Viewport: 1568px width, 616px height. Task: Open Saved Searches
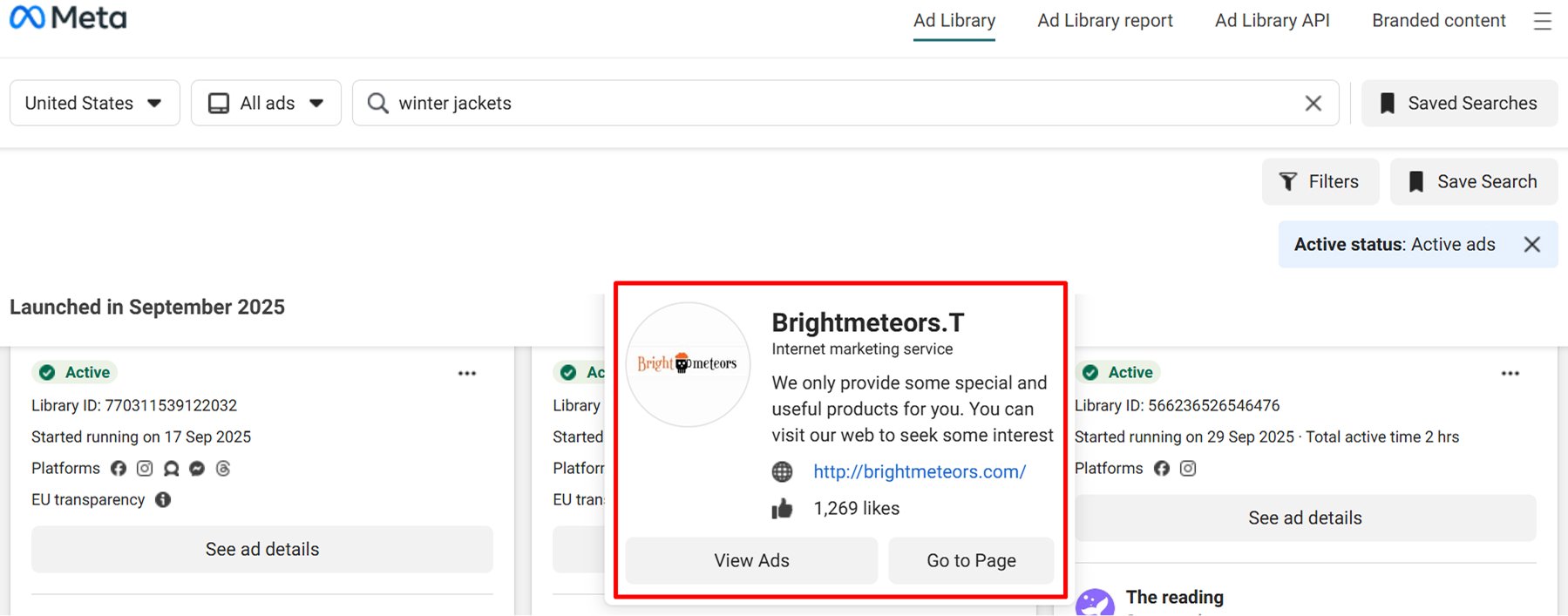(1459, 104)
